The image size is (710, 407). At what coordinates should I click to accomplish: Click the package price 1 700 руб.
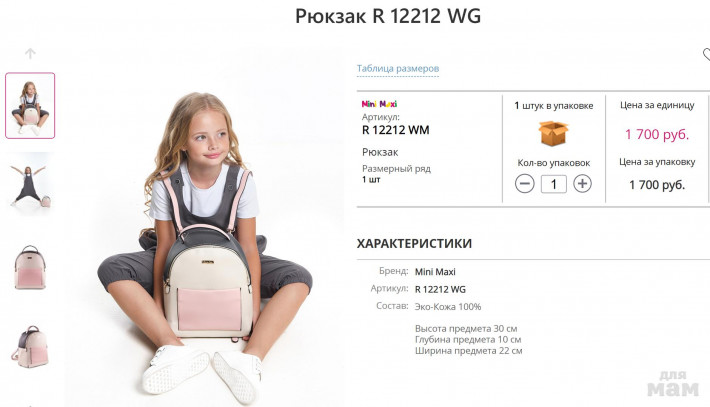click(x=657, y=185)
